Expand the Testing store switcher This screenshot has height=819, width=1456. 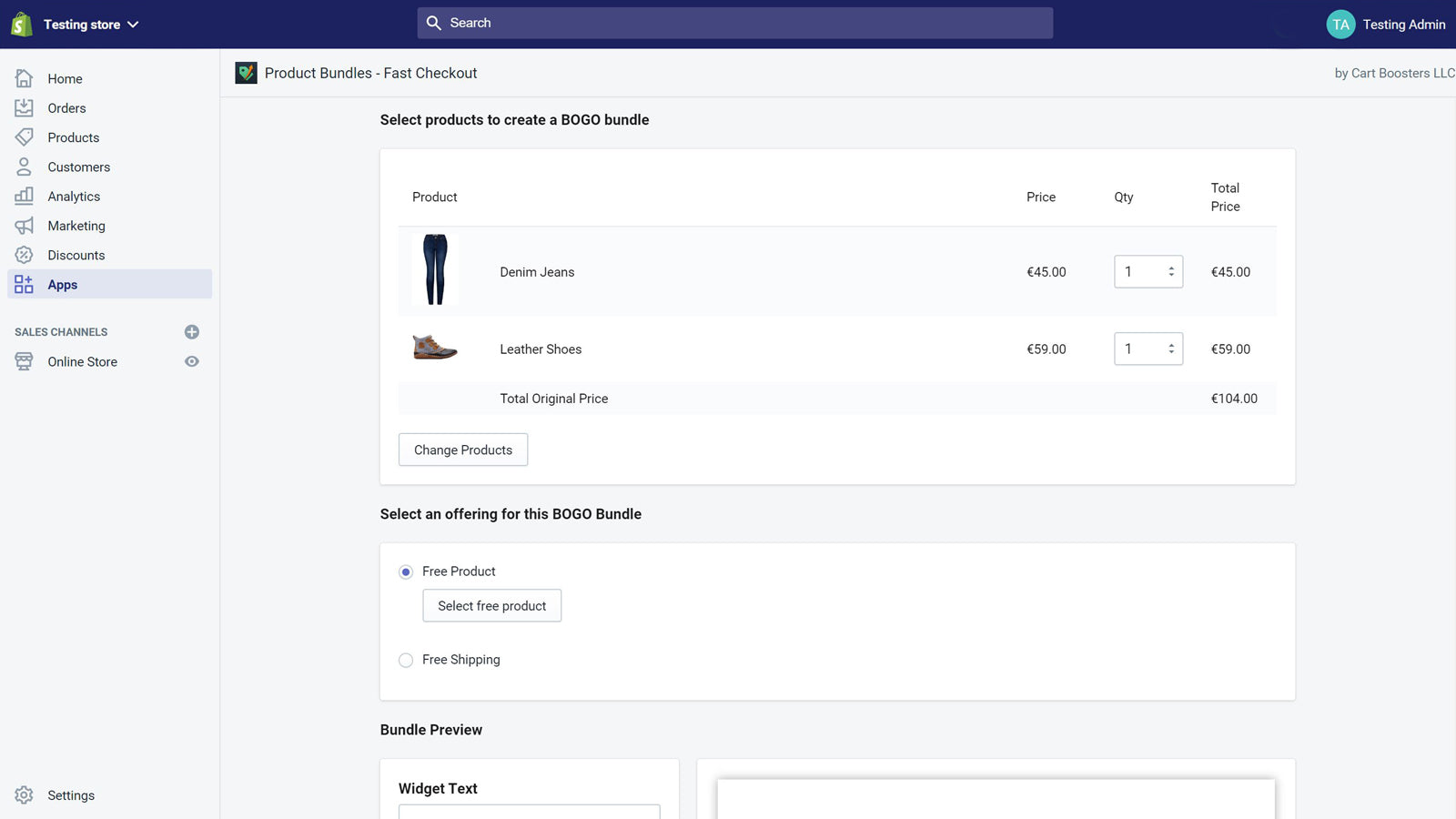click(90, 25)
